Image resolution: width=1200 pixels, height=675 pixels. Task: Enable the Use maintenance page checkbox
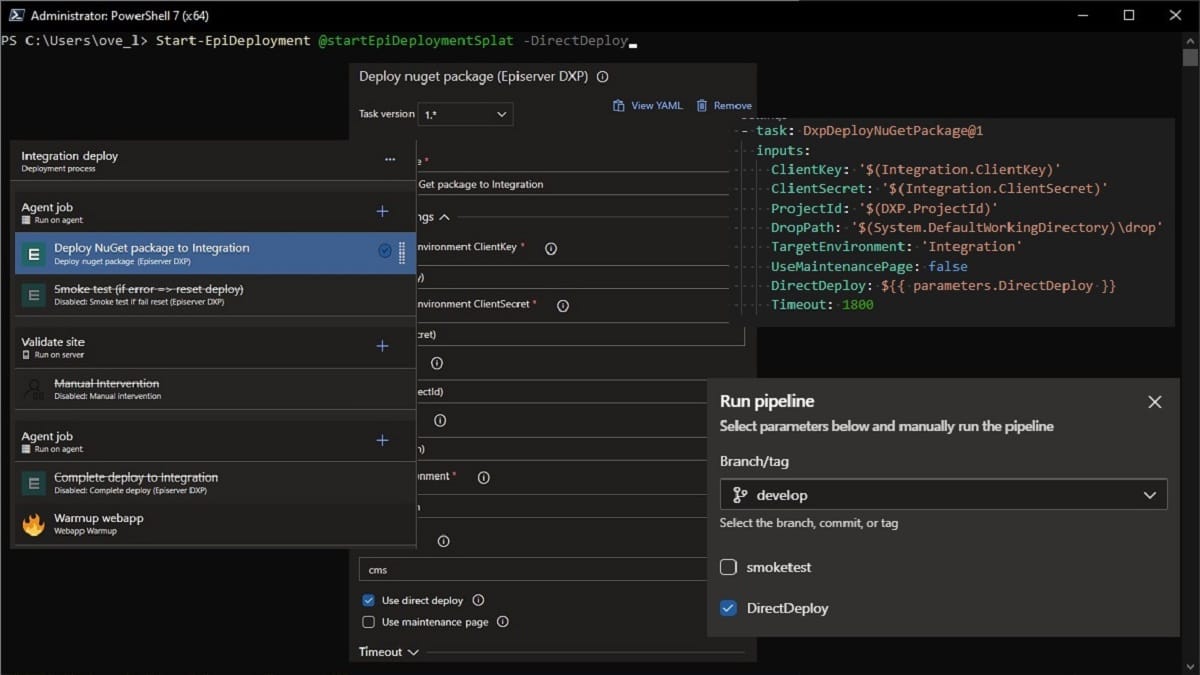pyautogui.click(x=368, y=622)
